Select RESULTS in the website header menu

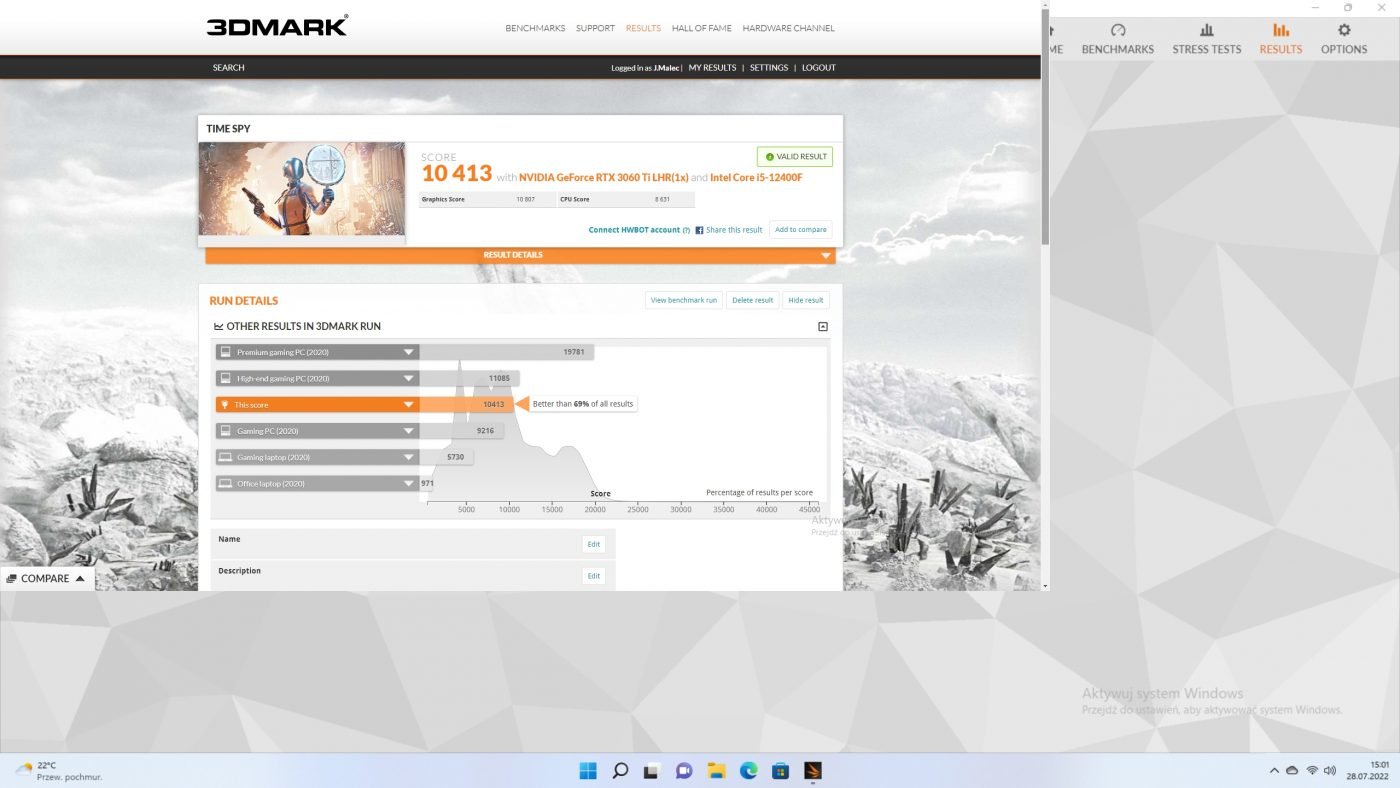[643, 28]
